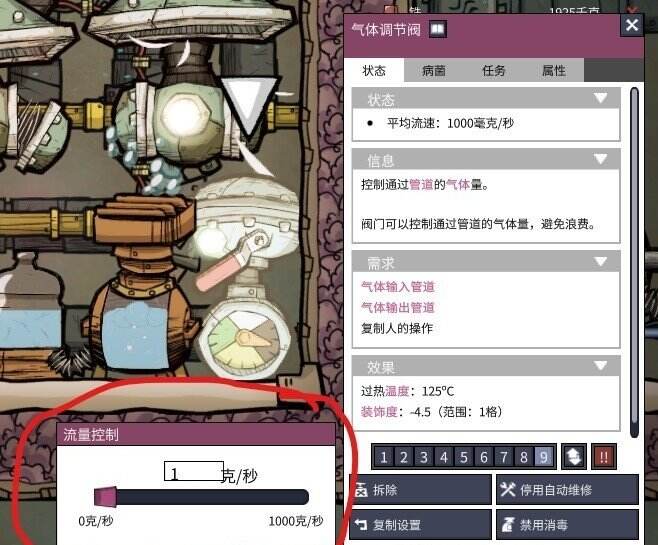658x545 pixels.
Task: Collapse the 状态 section arrow
Action: point(601,98)
